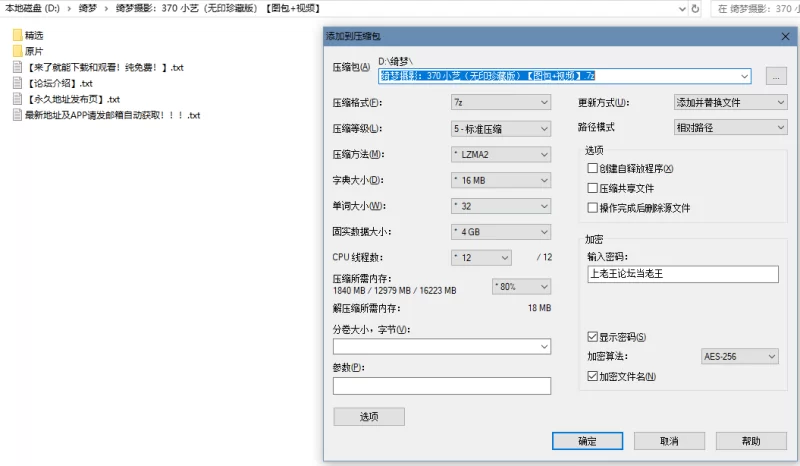Open the 压缩等级 dropdown

pos(501,129)
